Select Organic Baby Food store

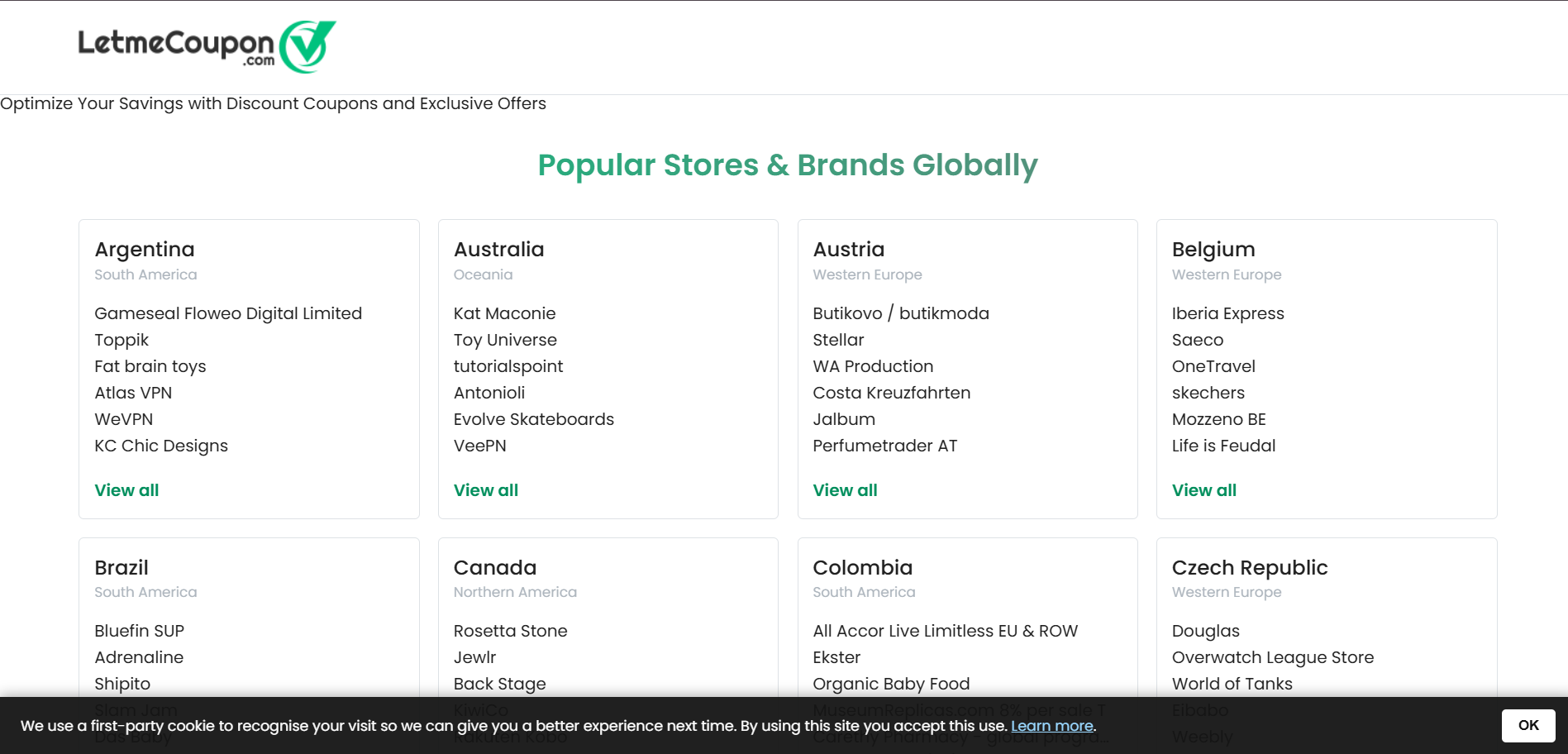pos(891,684)
